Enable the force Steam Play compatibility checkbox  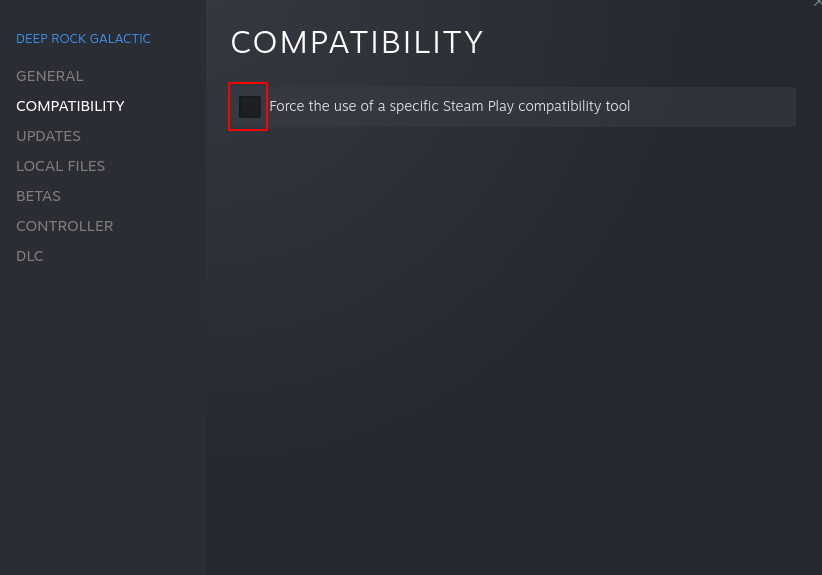coord(249,107)
